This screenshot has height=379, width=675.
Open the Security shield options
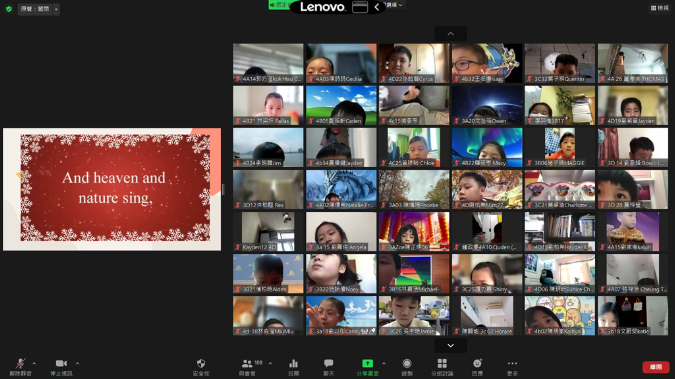tap(201, 367)
